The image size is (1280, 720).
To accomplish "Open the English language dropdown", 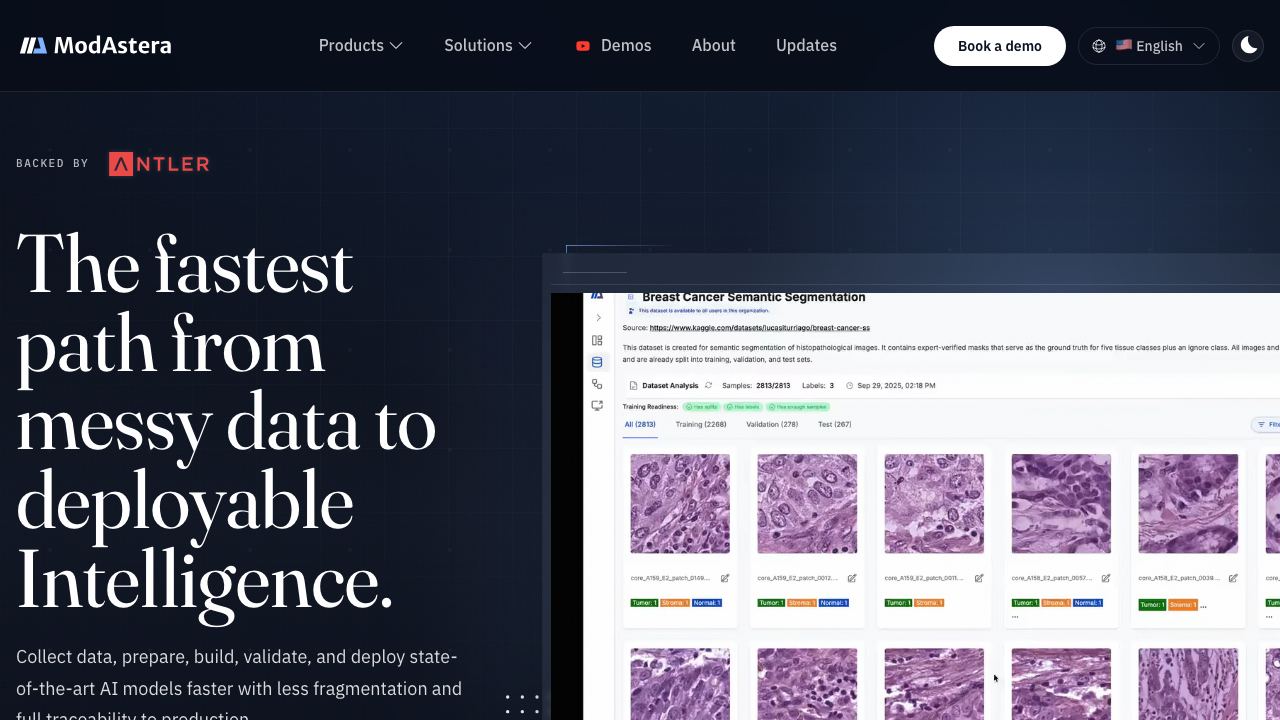I will [x=1149, y=46].
